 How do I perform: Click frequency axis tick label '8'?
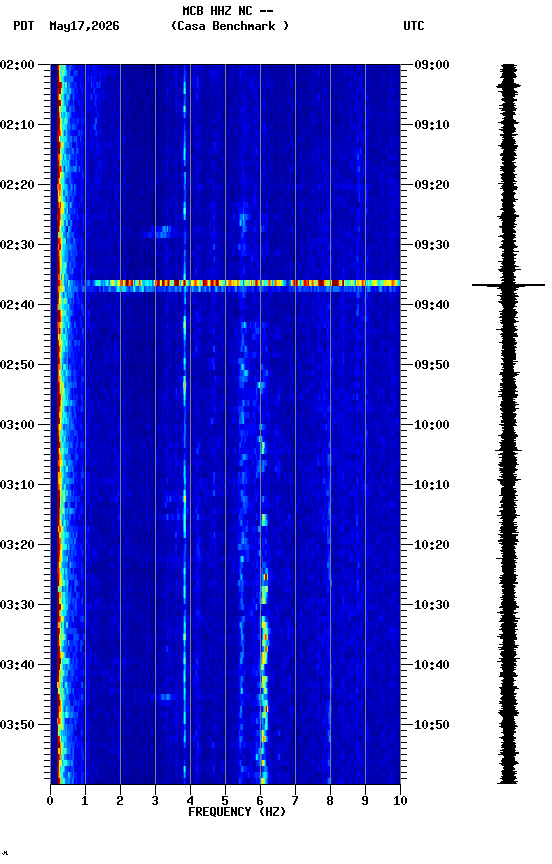point(330,801)
